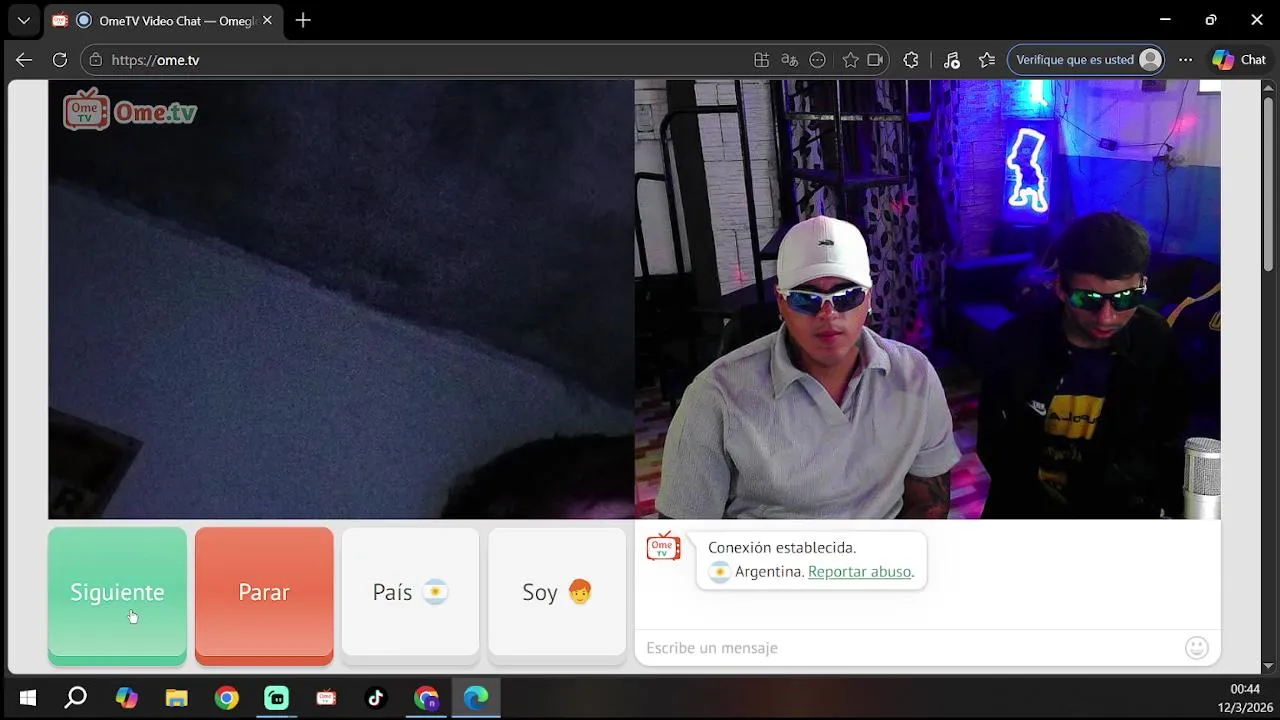The width and height of the screenshot is (1280, 720).
Task: Add page to favorites star
Action: (850, 60)
